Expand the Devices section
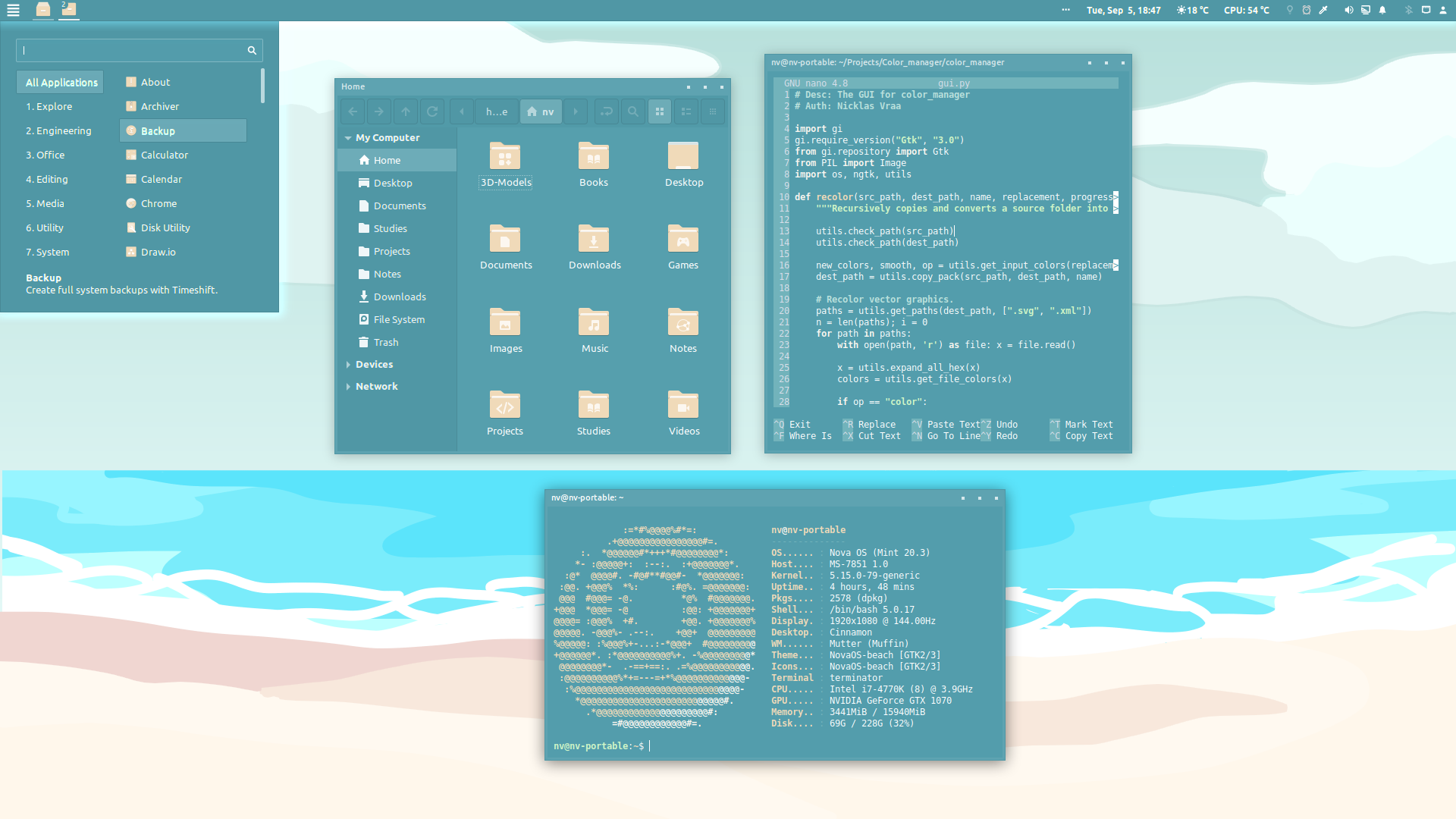This screenshot has height=819, width=1456. point(348,365)
